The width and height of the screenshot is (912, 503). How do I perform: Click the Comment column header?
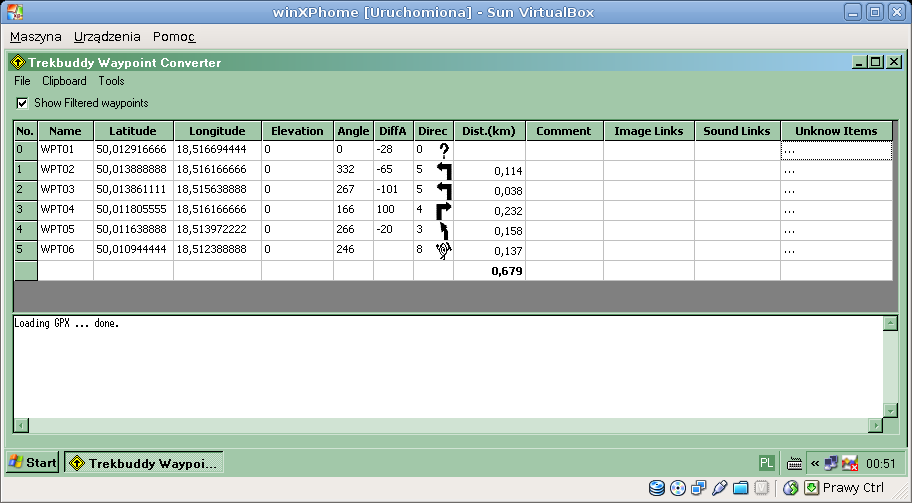[x=564, y=131]
